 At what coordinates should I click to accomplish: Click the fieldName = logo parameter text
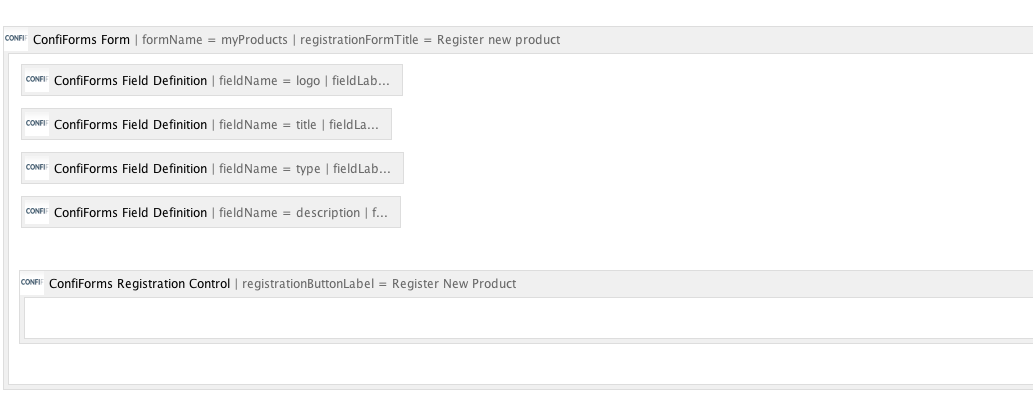click(269, 80)
